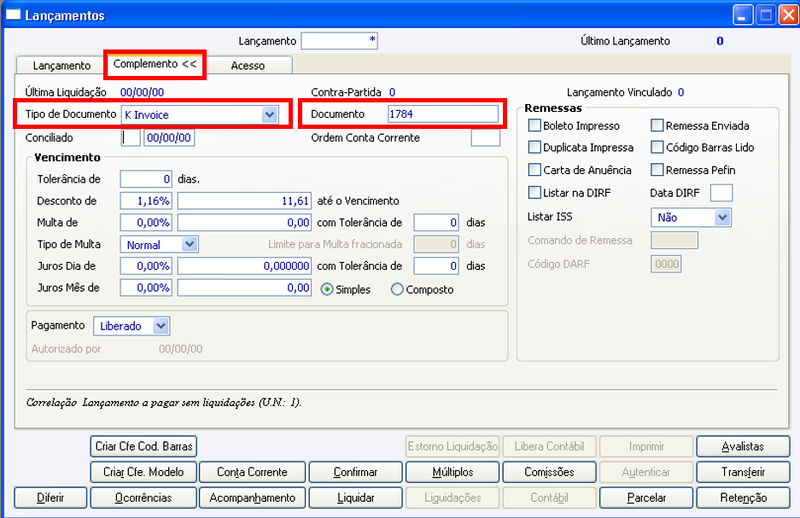Click the Transferir button
This screenshot has height=518, width=800.
pos(743,472)
